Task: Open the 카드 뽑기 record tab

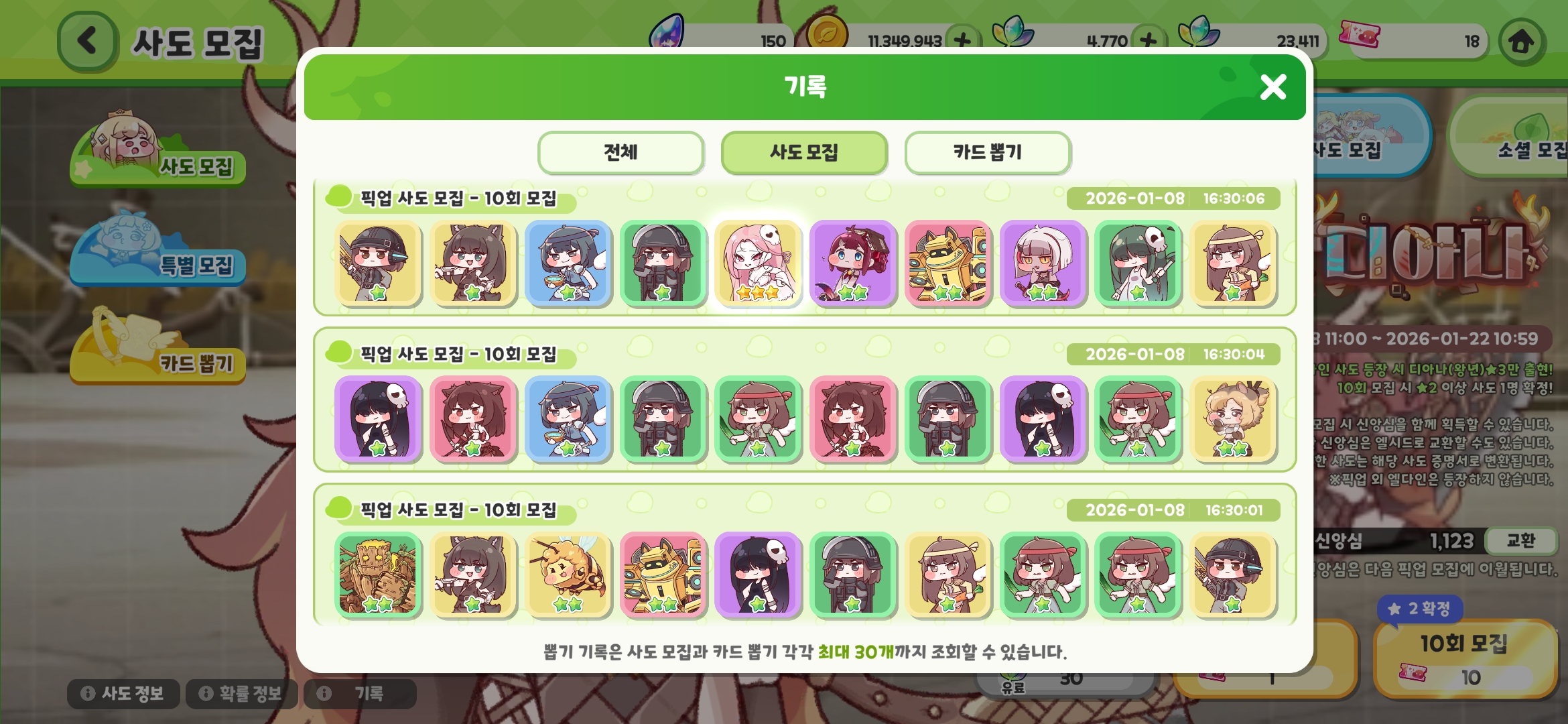Action: 988,152
